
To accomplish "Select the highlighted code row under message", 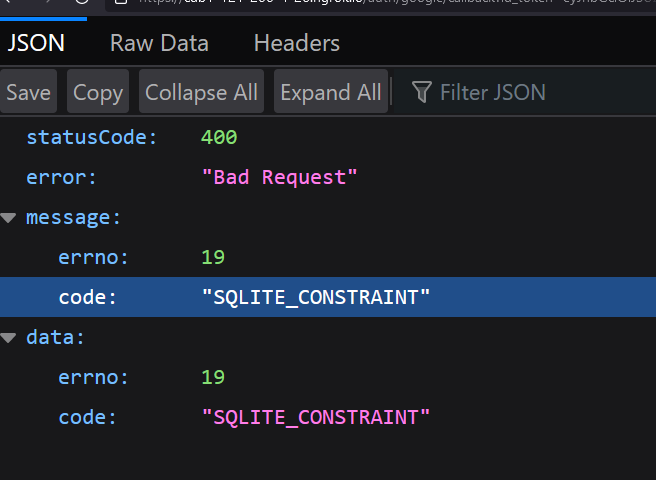I will click(328, 297).
